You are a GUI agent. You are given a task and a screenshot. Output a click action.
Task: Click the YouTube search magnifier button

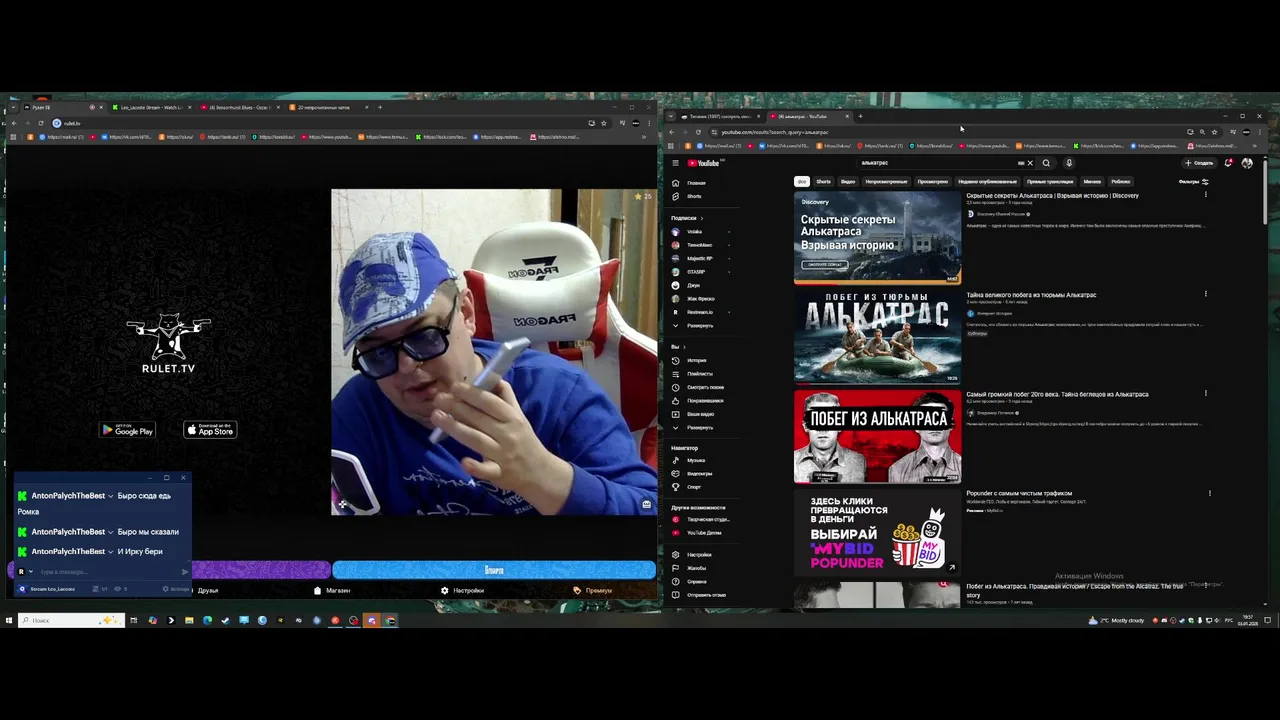[1046, 163]
